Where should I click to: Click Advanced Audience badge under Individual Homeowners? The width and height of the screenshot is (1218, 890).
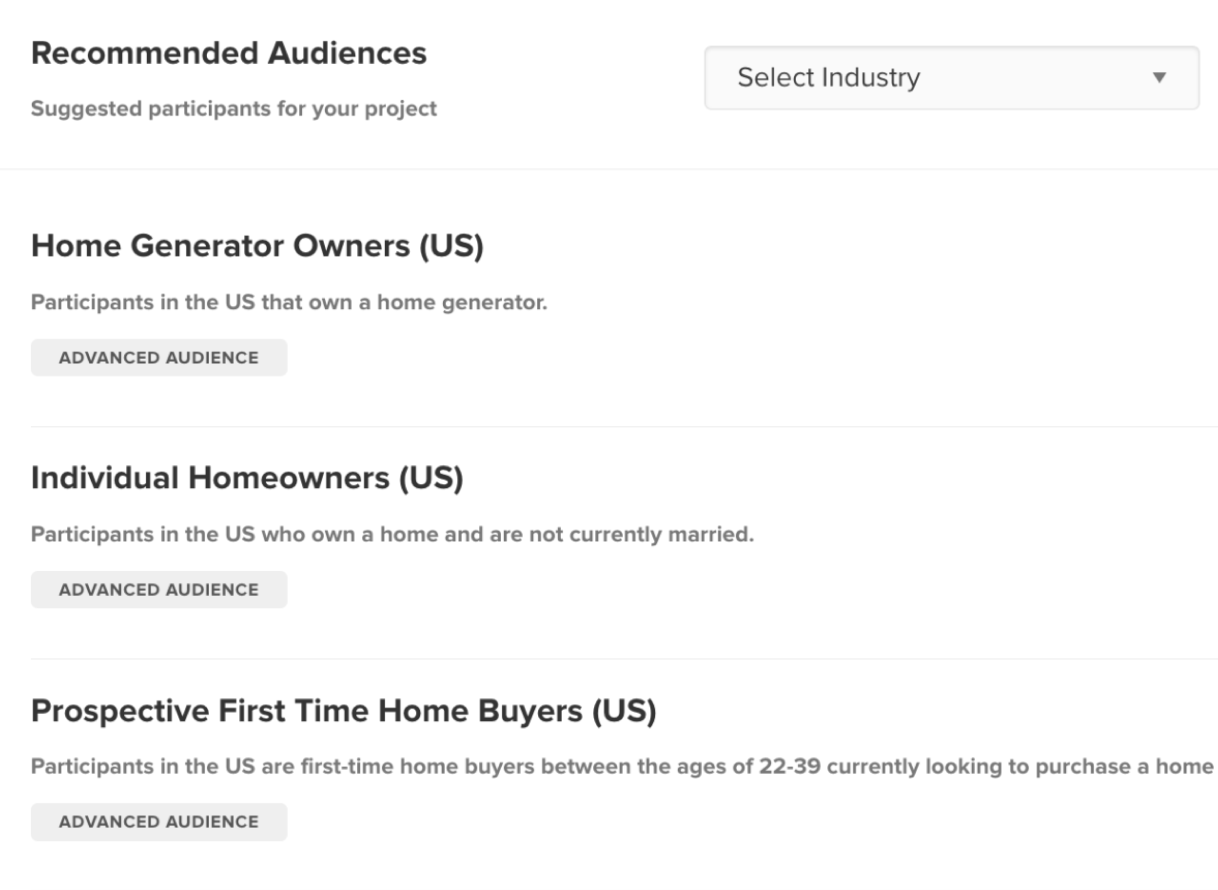click(x=159, y=589)
